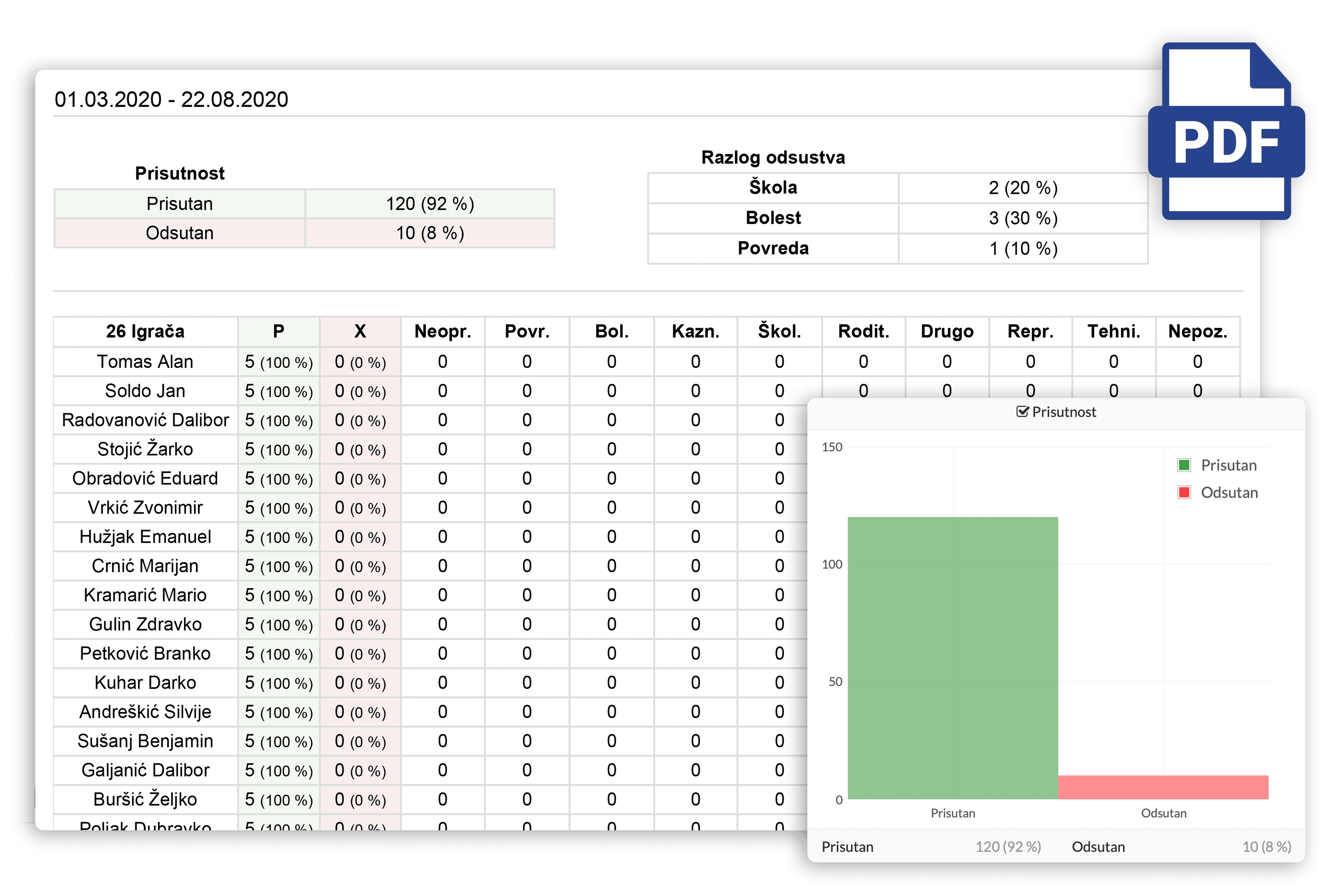The height and width of the screenshot is (896, 1339).
Task: Click the red Odsutan bar in chart
Action: [x=1163, y=787]
